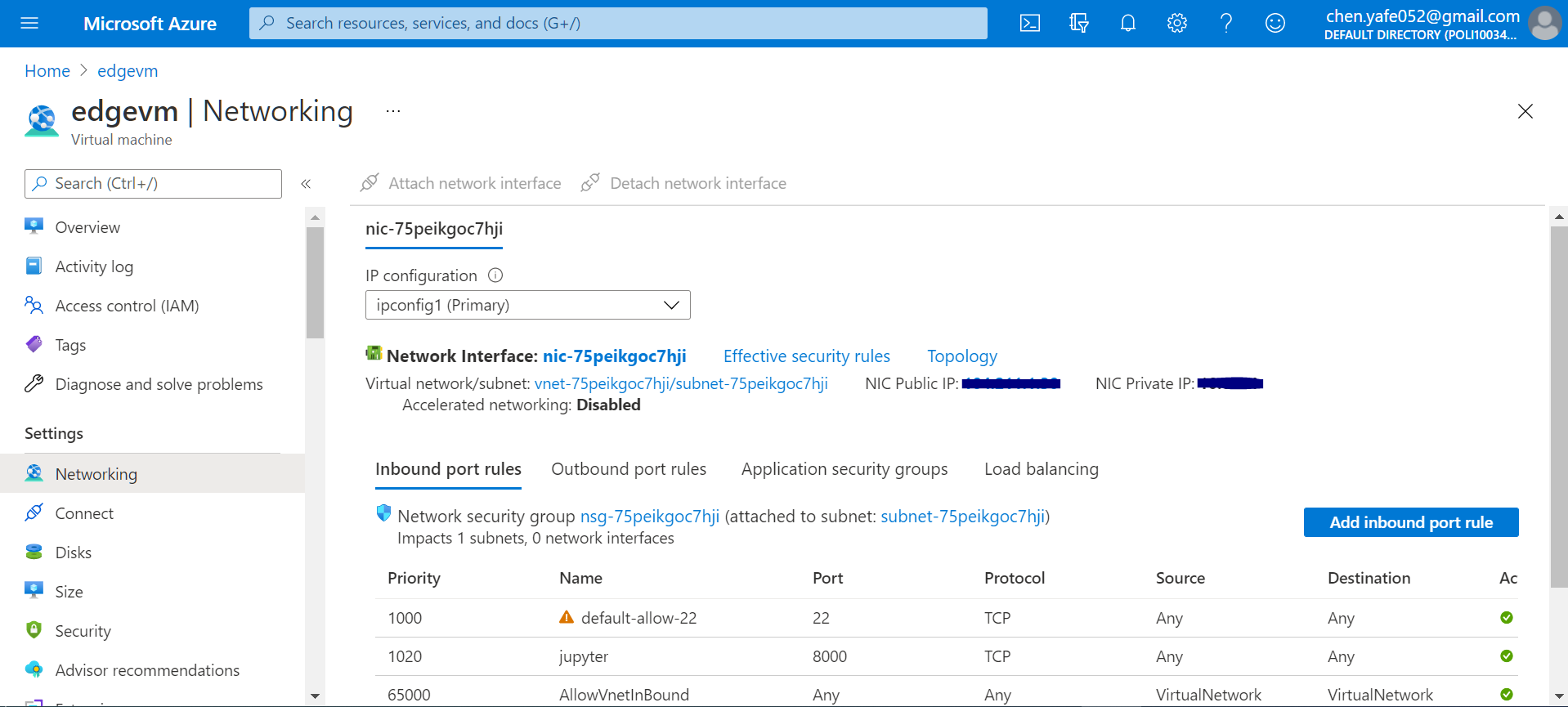This screenshot has height=707, width=1568.
Task: Open Directory and subscription filter icon
Action: click(x=1079, y=23)
